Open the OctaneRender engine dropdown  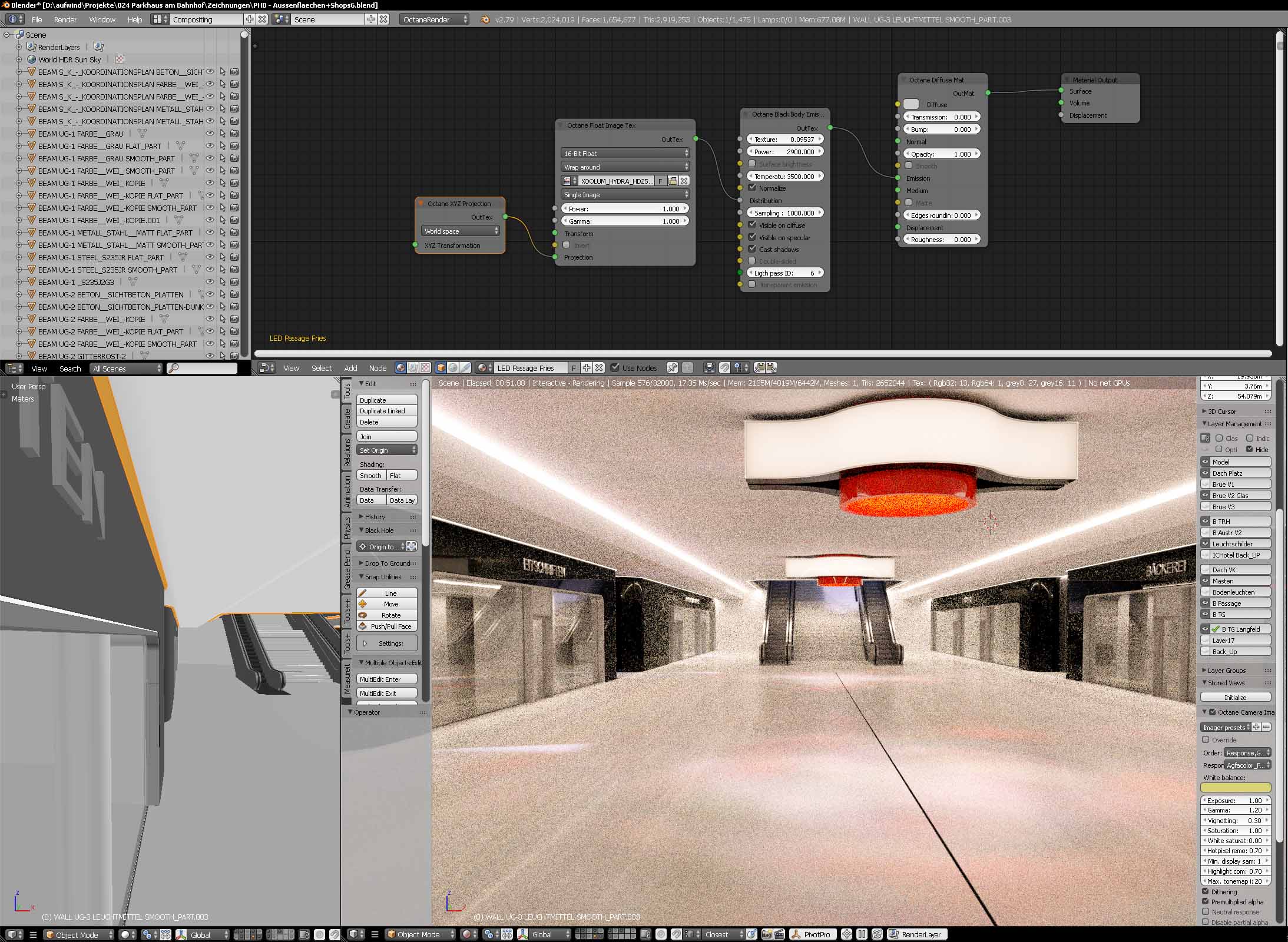point(434,19)
